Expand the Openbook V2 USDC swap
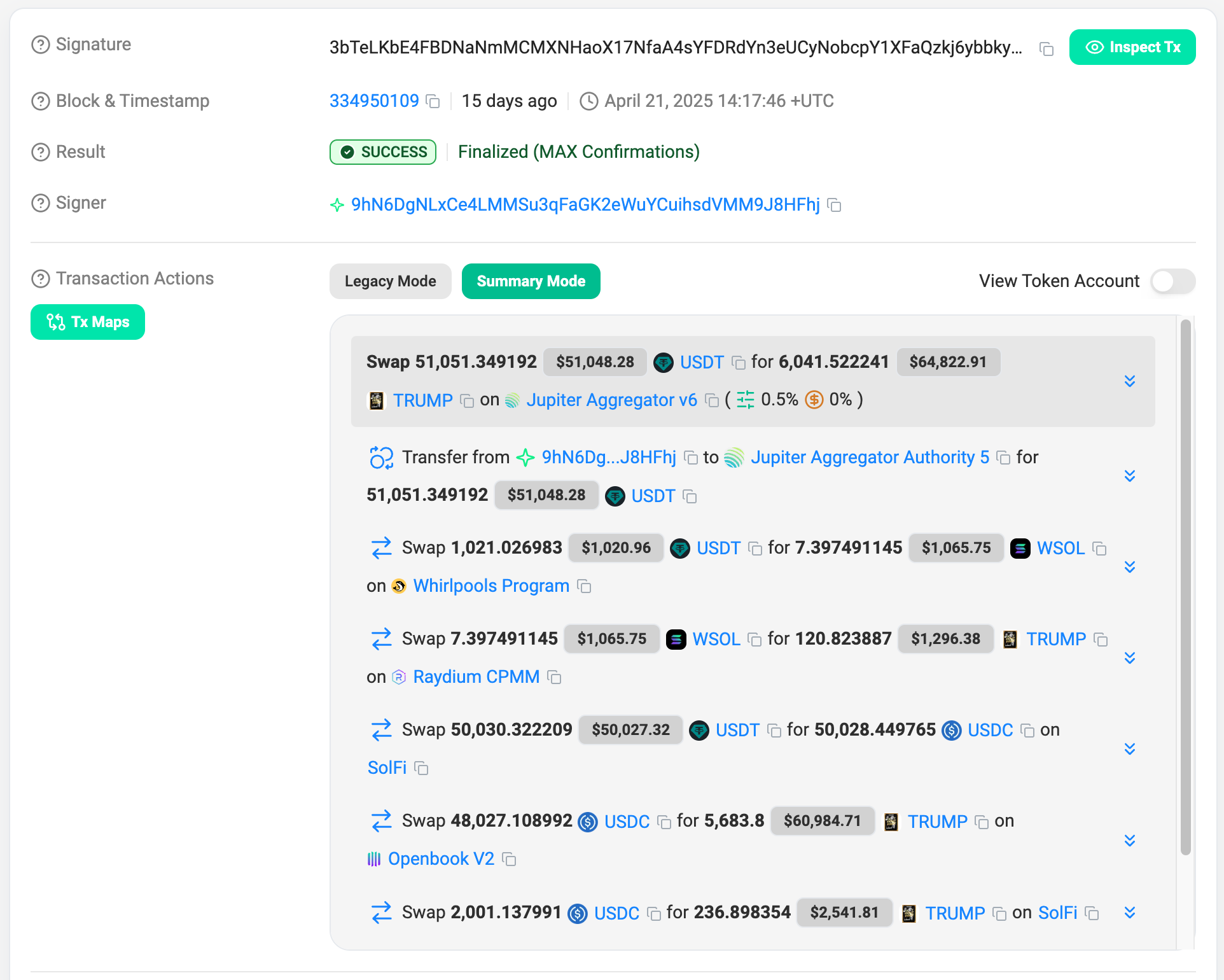Screen dimensions: 1224x980 (1130, 841)
